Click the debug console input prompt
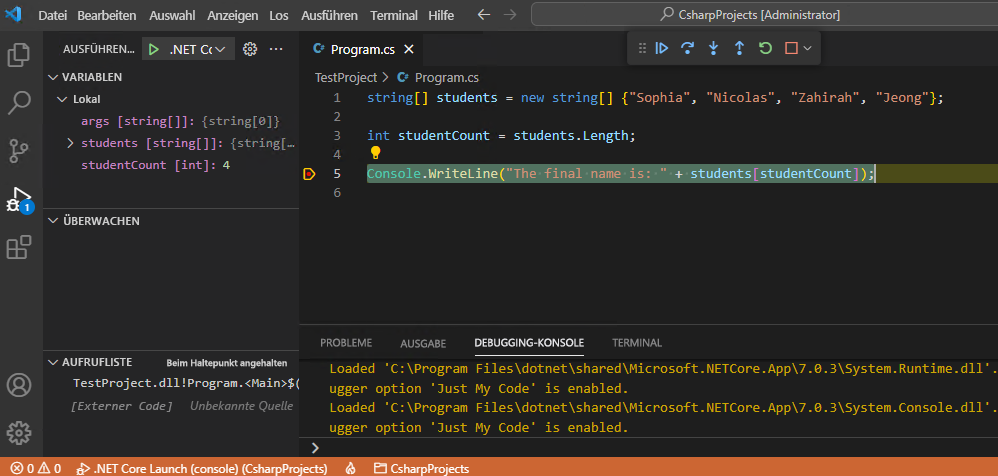 tap(649, 448)
